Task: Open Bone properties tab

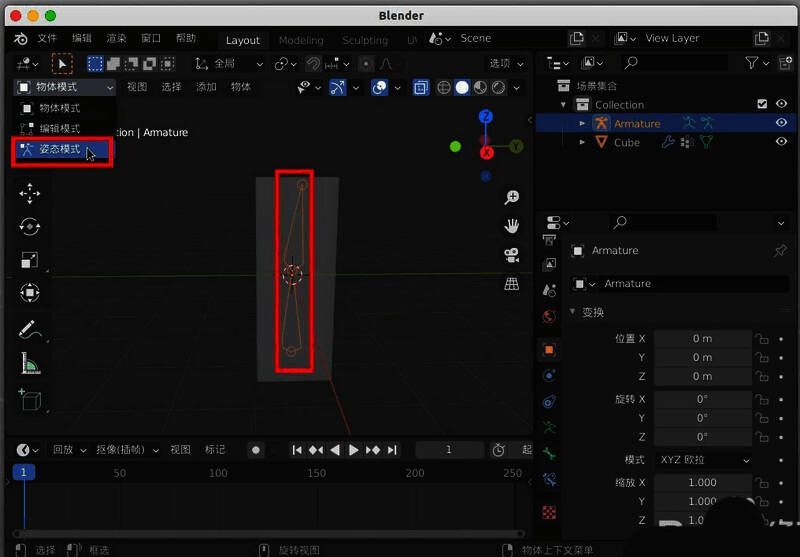Action: pos(549,453)
